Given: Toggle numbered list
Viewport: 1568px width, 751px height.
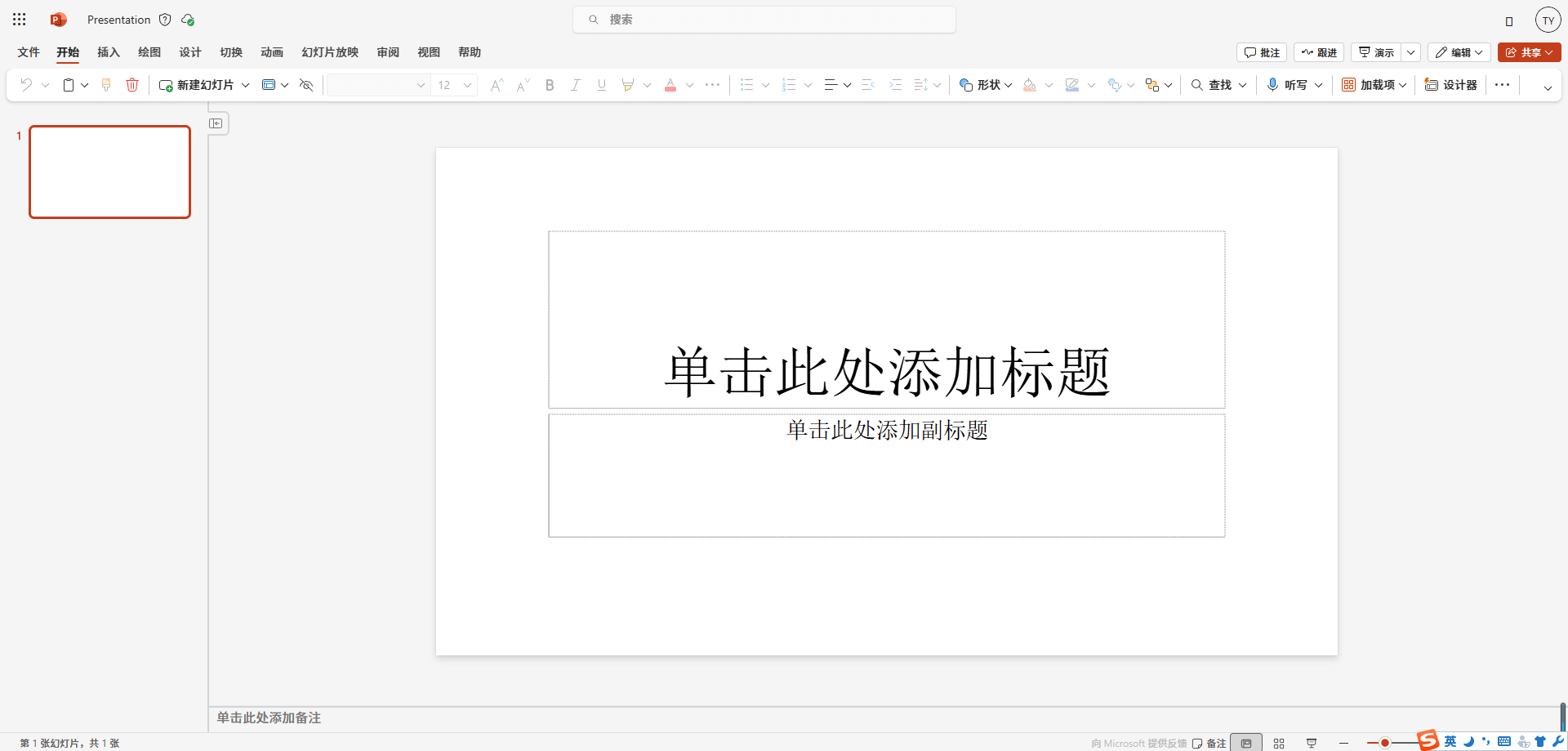Looking at the screenshot, I should pyautogui.click(x=789, y=85).
